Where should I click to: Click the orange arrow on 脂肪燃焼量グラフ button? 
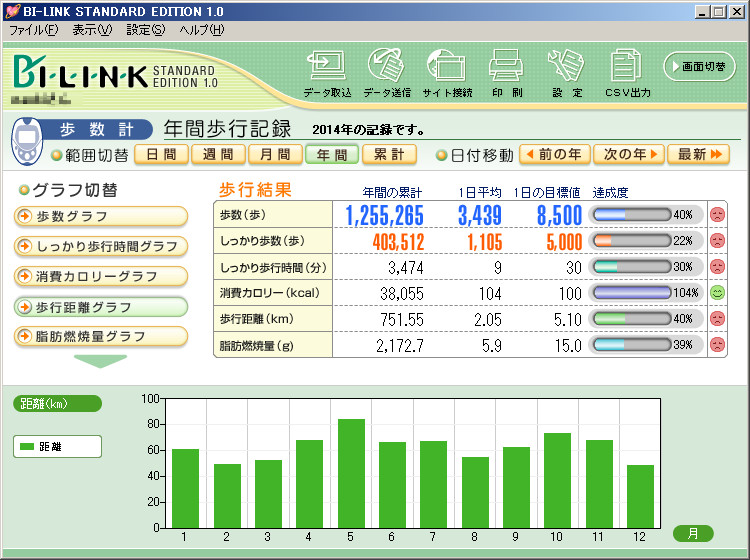pyautogui.click(x=23, y=337)
